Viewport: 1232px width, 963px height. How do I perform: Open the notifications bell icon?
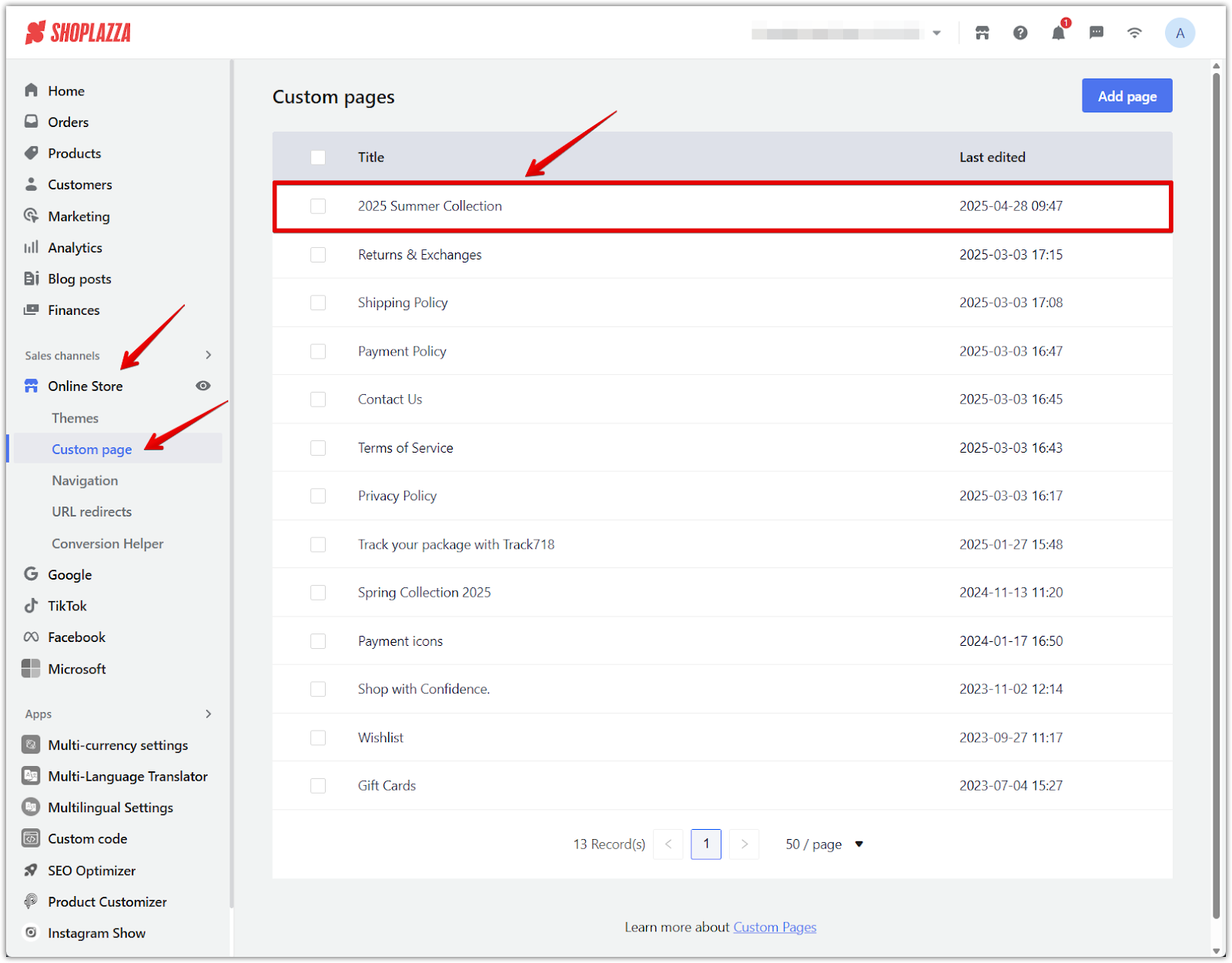[1058, 33]
